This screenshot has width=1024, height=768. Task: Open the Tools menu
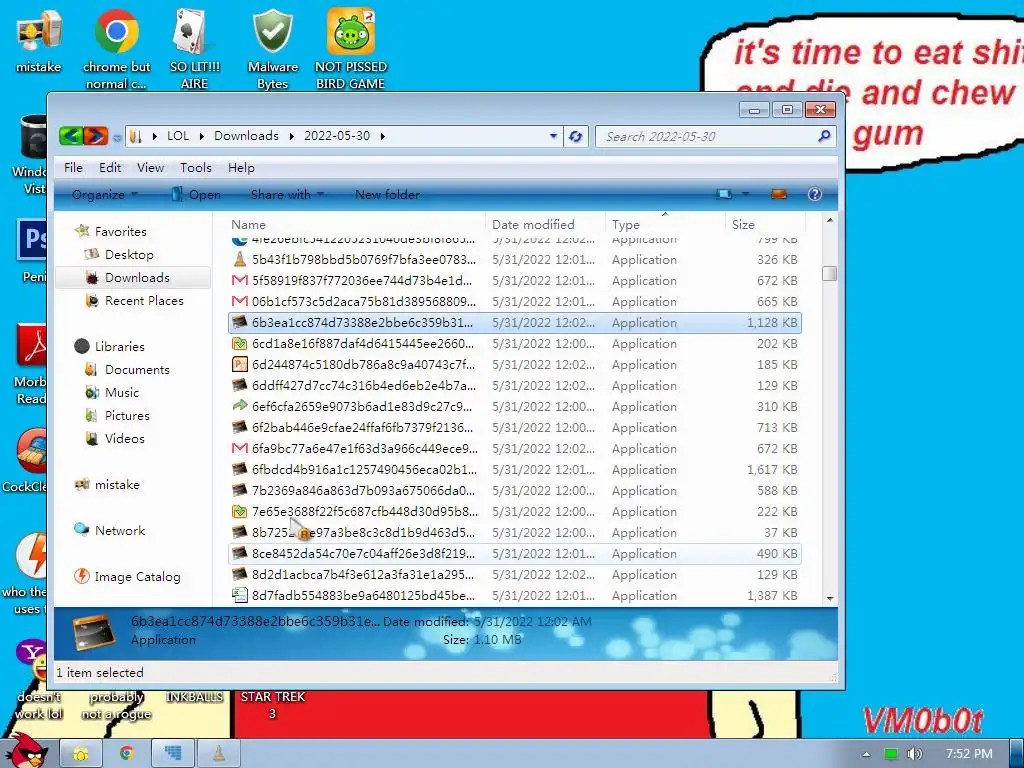coord(196,168)
